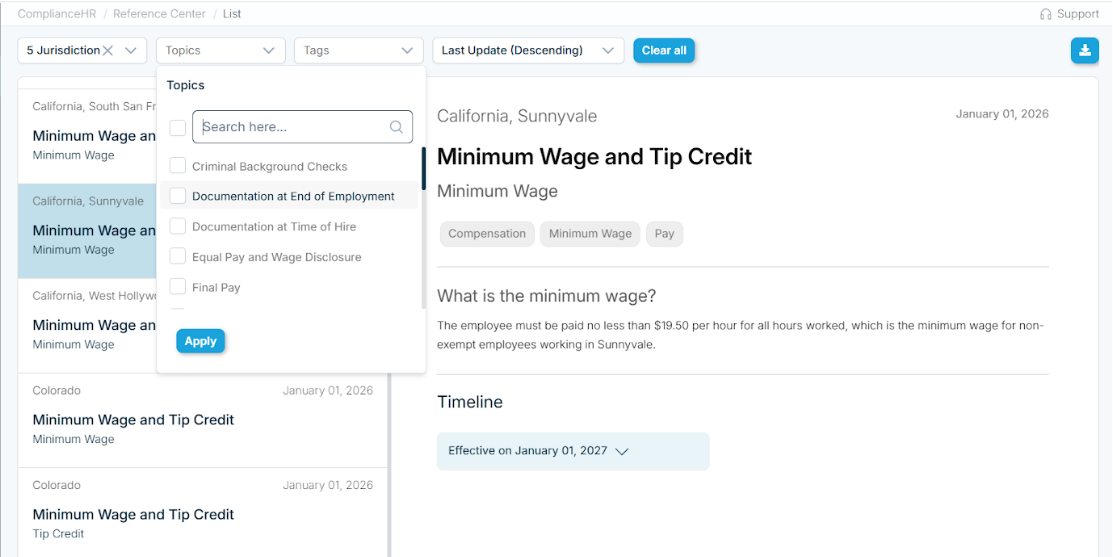Click the headset Support icon
Viewport: 1113px width, 557px height.
(x=1045, y=15)
